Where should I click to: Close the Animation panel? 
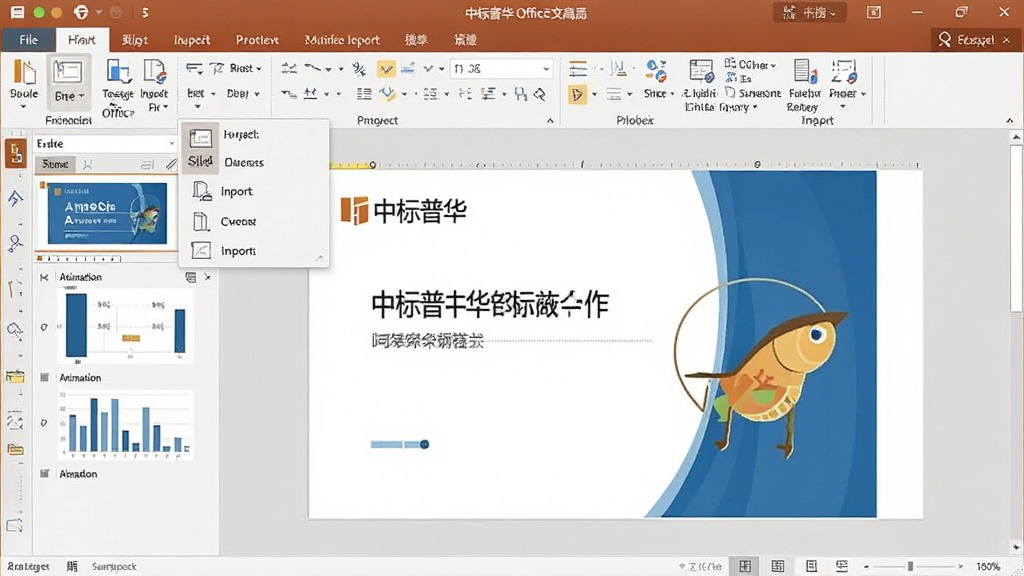click(x=208, y=278)
